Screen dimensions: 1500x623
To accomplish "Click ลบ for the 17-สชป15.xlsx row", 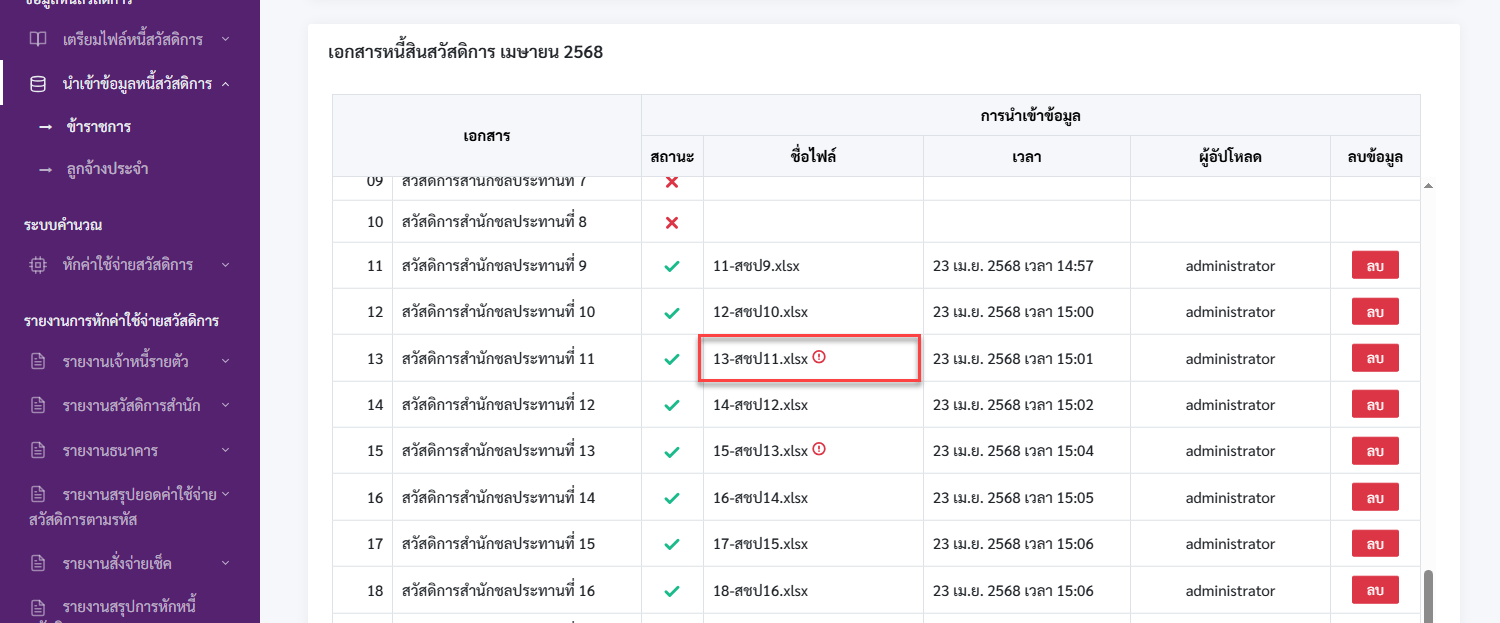I will pyautogui.click(x=1375, y=543).
